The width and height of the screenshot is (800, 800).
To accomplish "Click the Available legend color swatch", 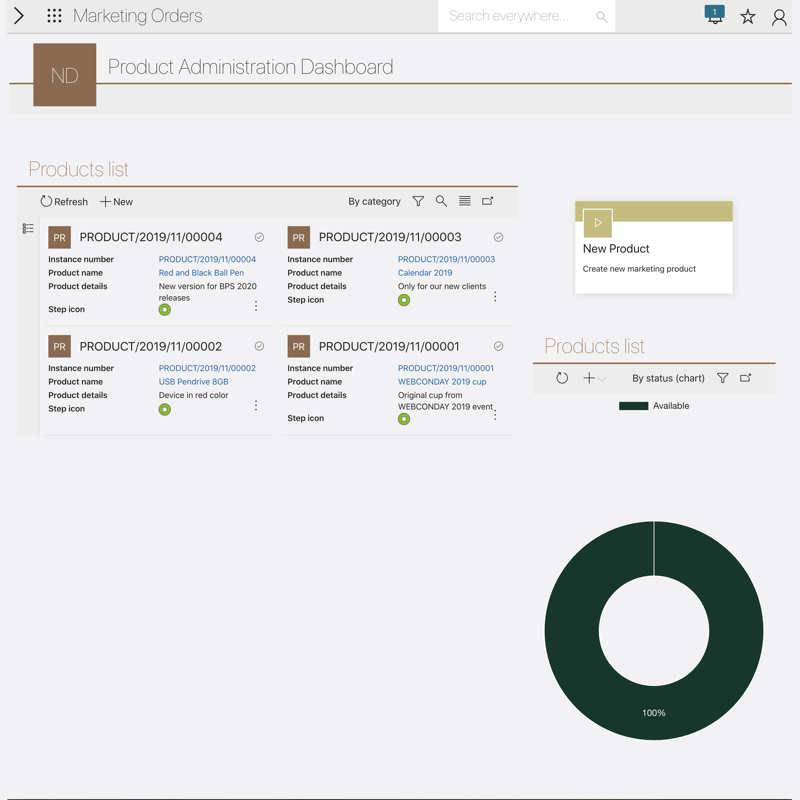I will tap(633, 406).
